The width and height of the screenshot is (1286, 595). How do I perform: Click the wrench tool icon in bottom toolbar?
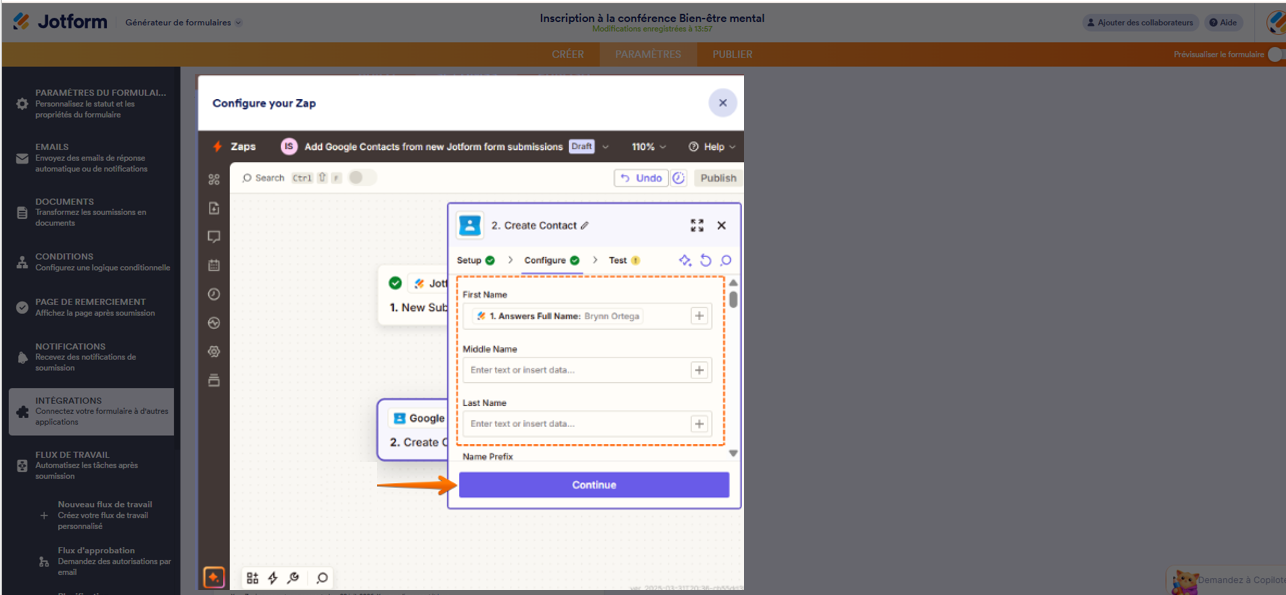click(x=292, y=578)
